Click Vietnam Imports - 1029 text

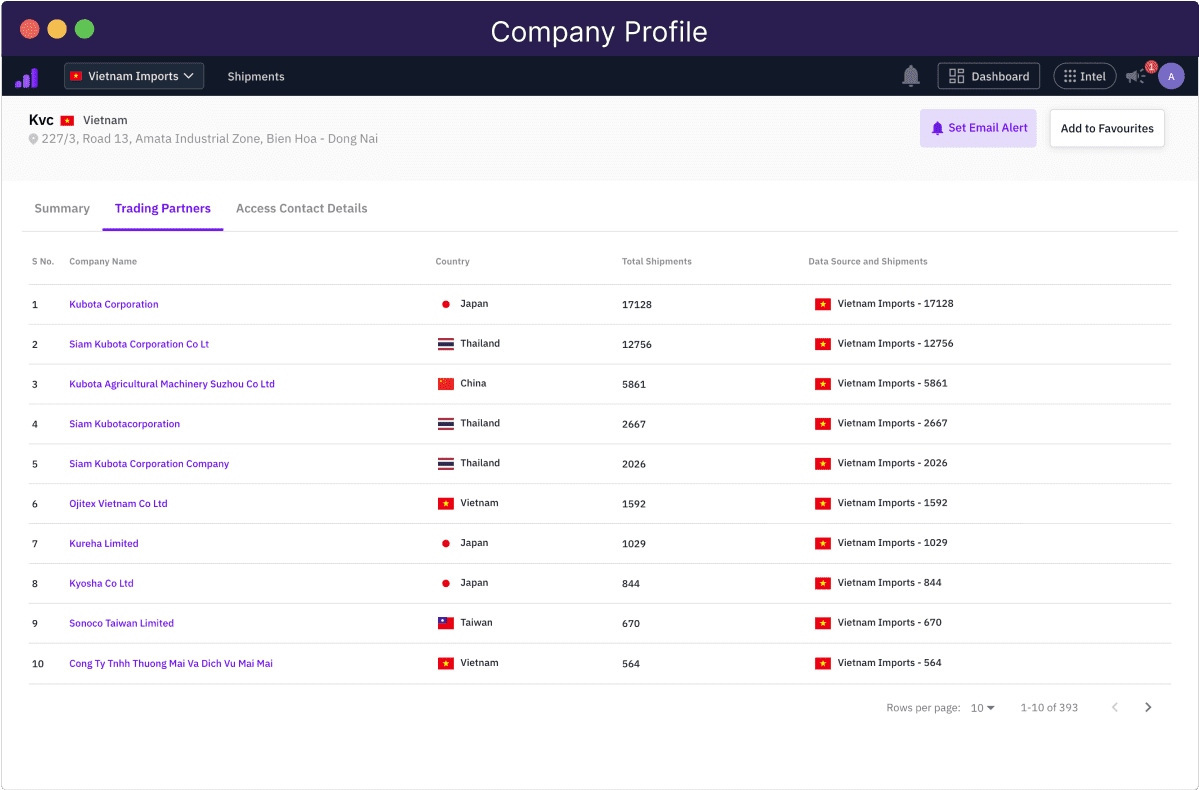coord(892,543)
